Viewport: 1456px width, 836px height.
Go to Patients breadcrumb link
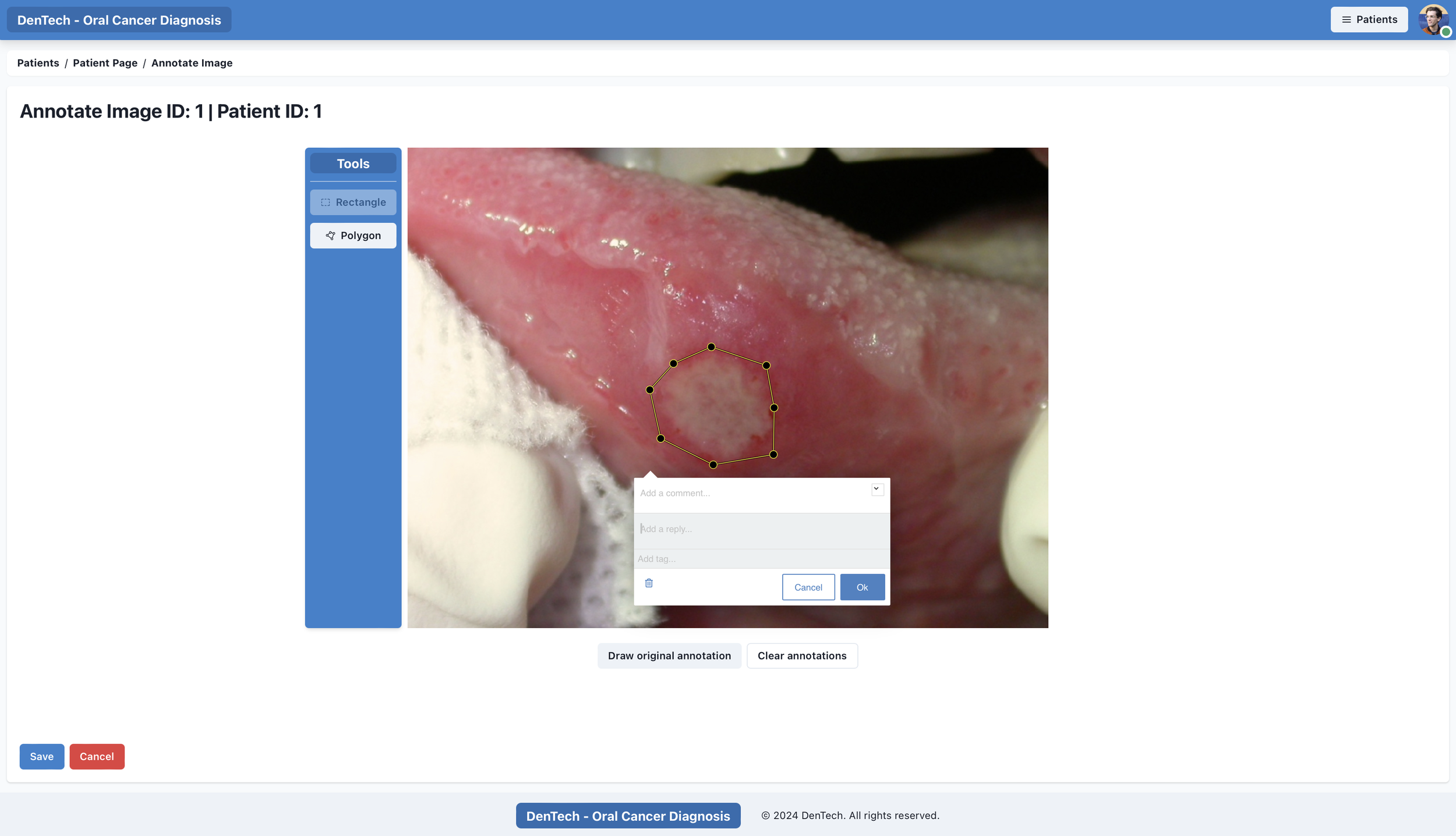[x=38, y=63]
